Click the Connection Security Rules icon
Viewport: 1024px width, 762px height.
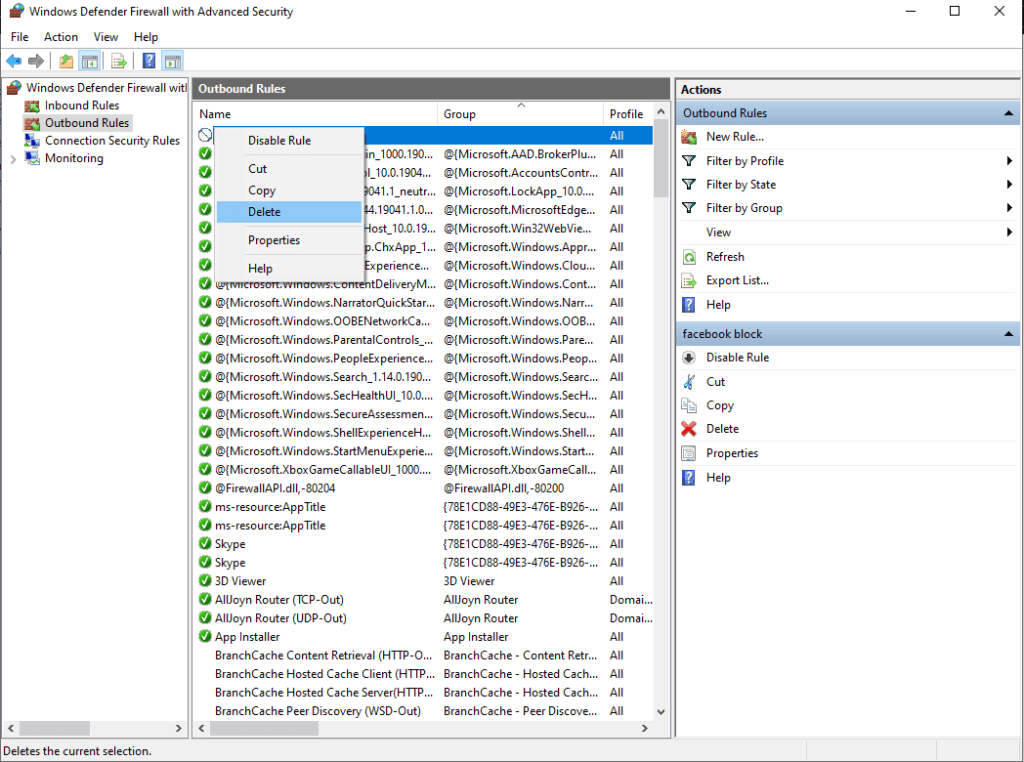pos(32,140)
